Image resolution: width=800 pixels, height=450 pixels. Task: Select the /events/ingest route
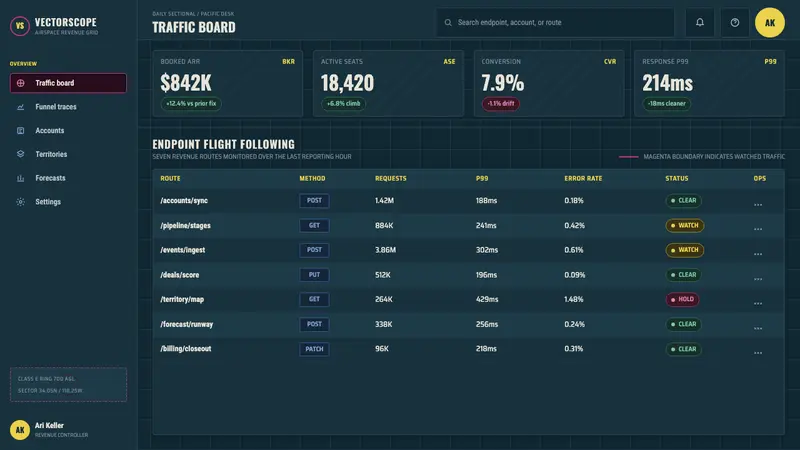click(x=183, y=250)
